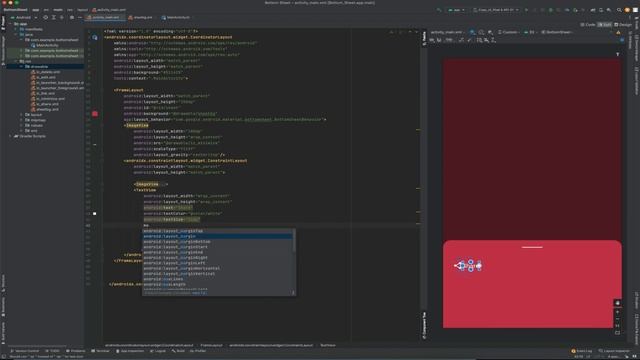Open the Terminal tool window
Image resolution: width=640 pixels, height=360 pixels.
click(101, 351)
